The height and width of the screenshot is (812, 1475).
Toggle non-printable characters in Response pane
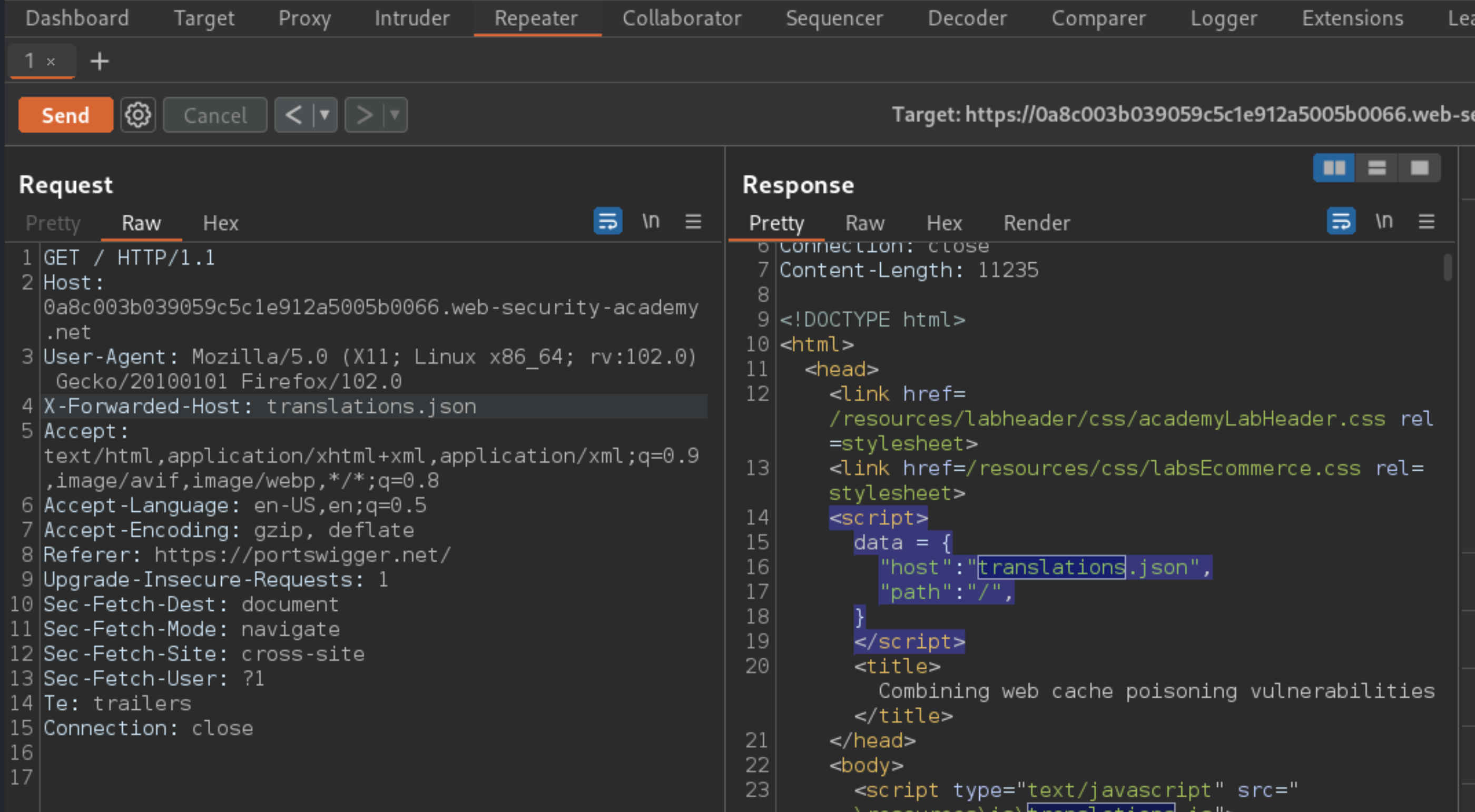pos(1384,221)
